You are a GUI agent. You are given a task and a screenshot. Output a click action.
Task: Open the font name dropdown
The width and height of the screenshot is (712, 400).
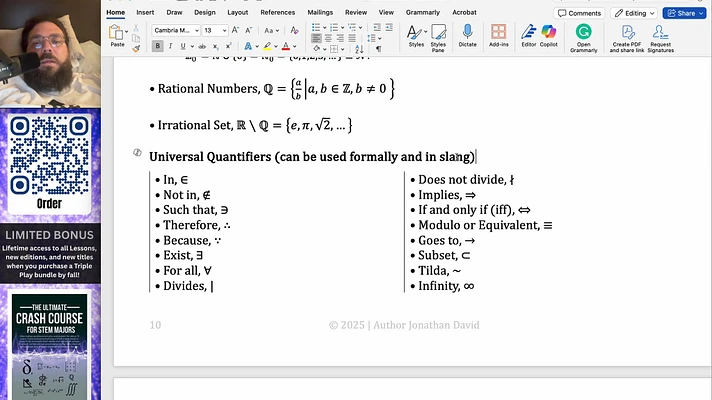(197, 30)
